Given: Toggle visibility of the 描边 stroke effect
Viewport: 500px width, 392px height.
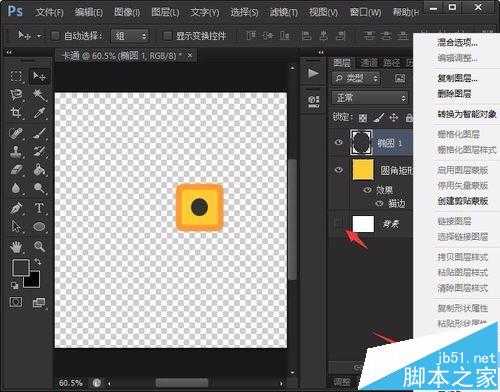Looking at the screenshot, I should (379, 203).
